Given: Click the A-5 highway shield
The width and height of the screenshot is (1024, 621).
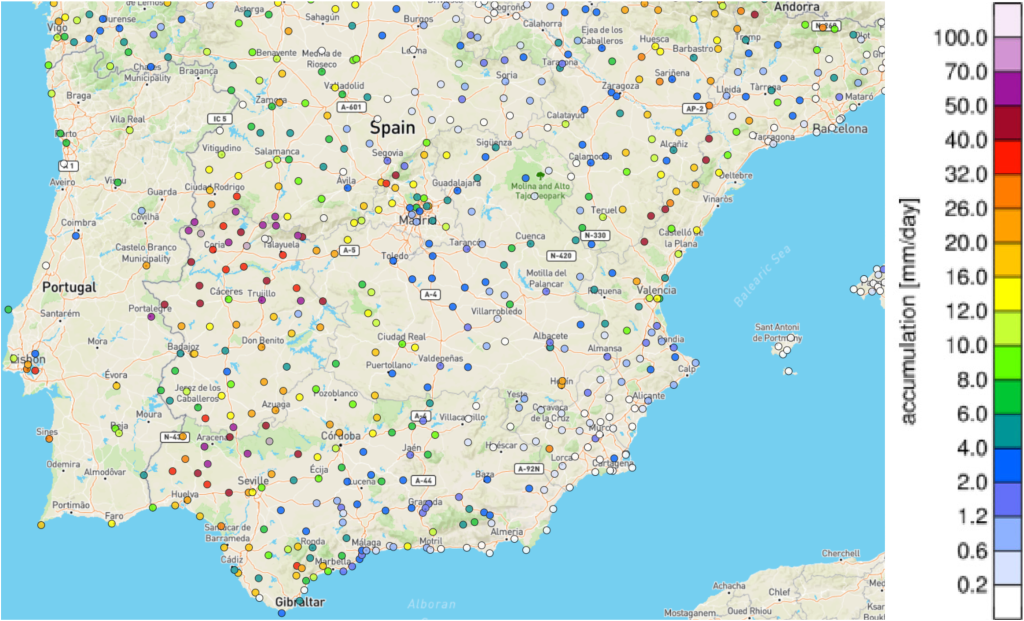Looking at the screenshot, I should (x=349, y=250).
